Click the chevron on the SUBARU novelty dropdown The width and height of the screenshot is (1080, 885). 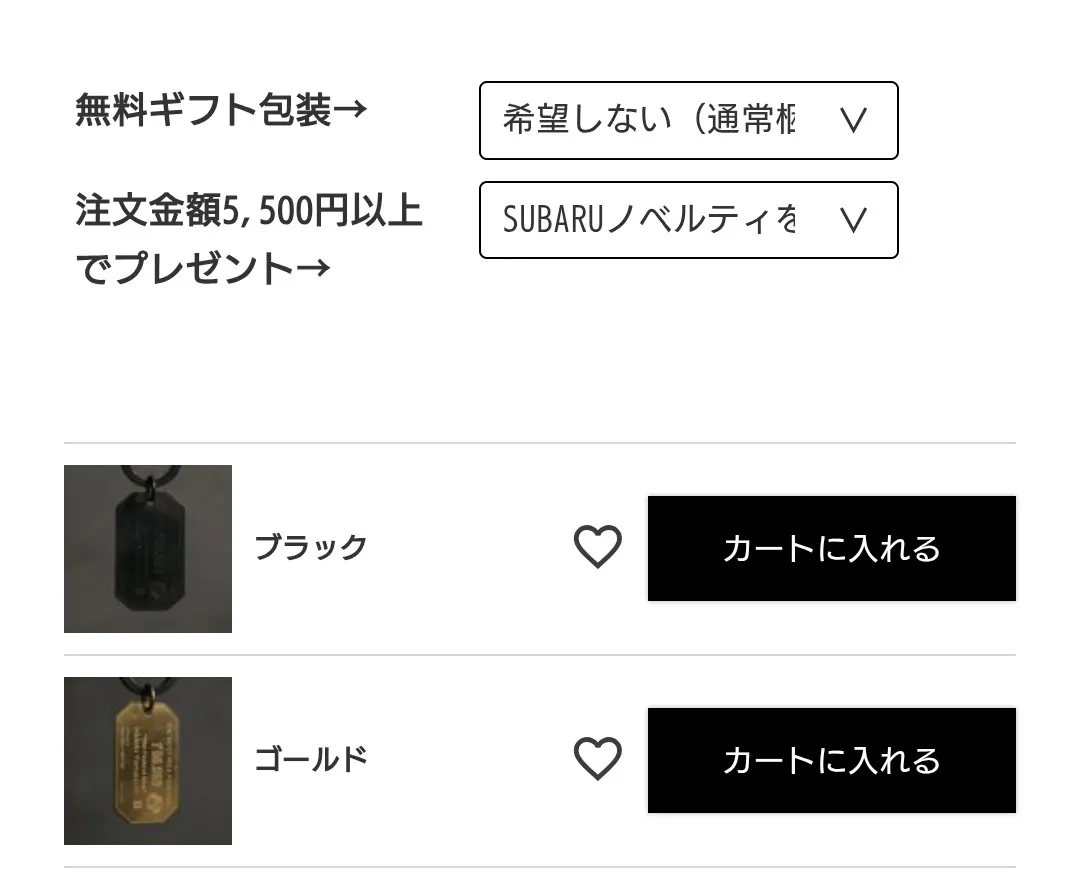(x=852, y=220)
